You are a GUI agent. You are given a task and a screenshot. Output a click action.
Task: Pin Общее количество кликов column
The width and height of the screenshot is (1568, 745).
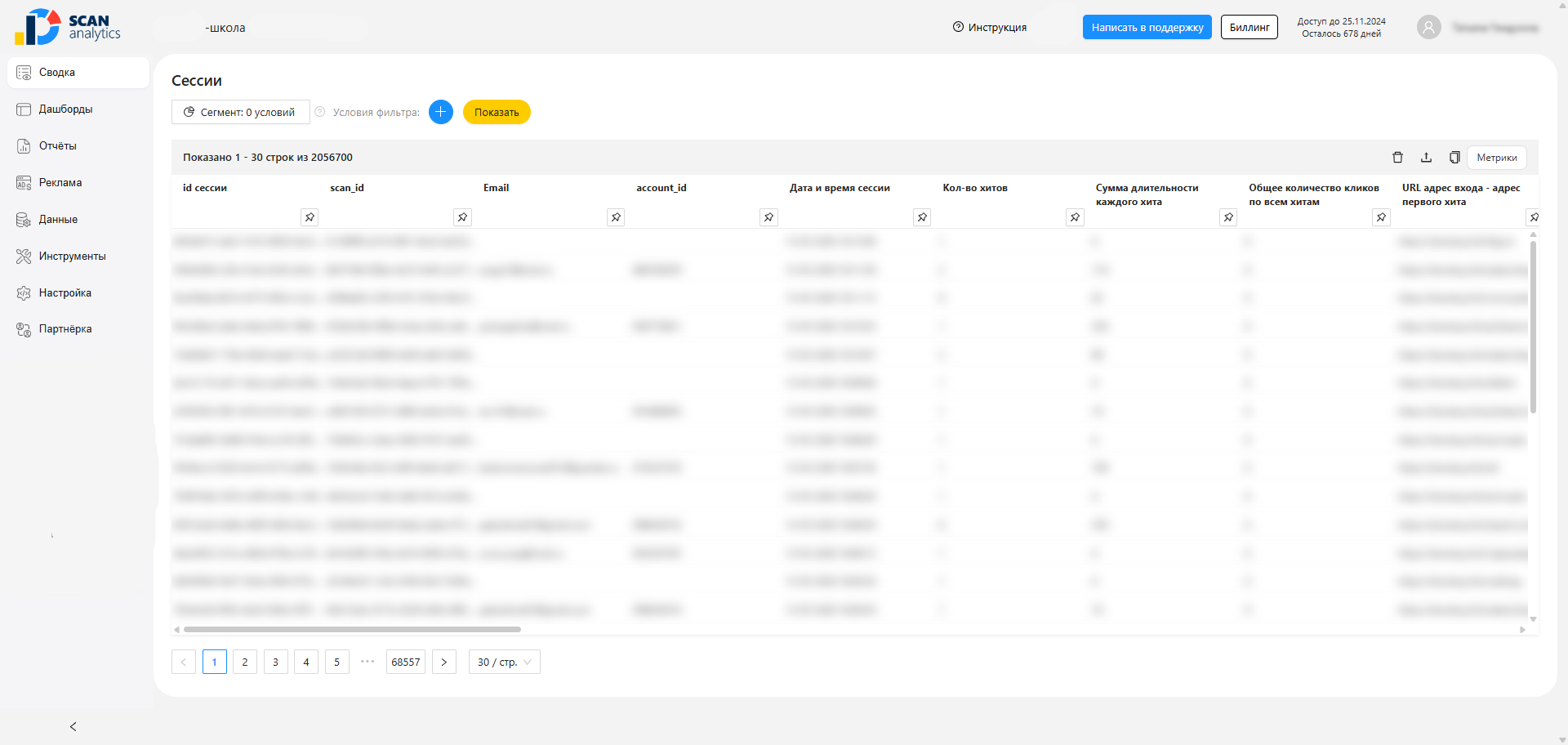pyautogui.click(x=1381, y=217)
